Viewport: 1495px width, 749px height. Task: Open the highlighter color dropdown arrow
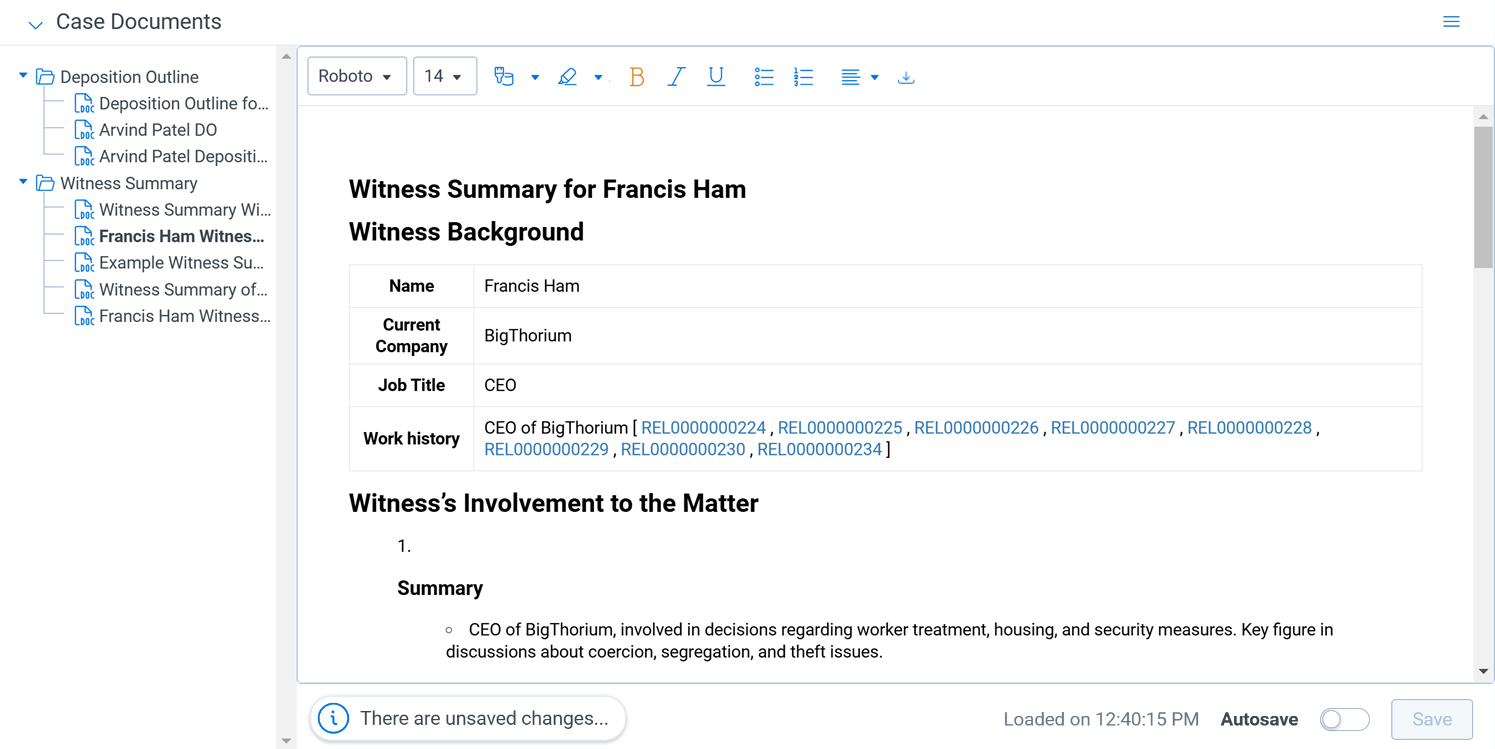tap(598, 77)
